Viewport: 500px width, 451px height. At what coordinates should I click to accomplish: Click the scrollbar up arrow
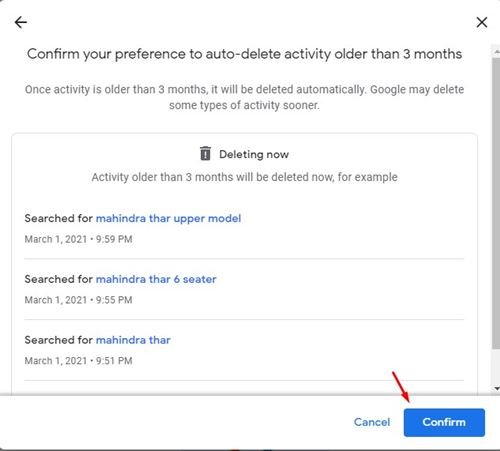(496, 51)
